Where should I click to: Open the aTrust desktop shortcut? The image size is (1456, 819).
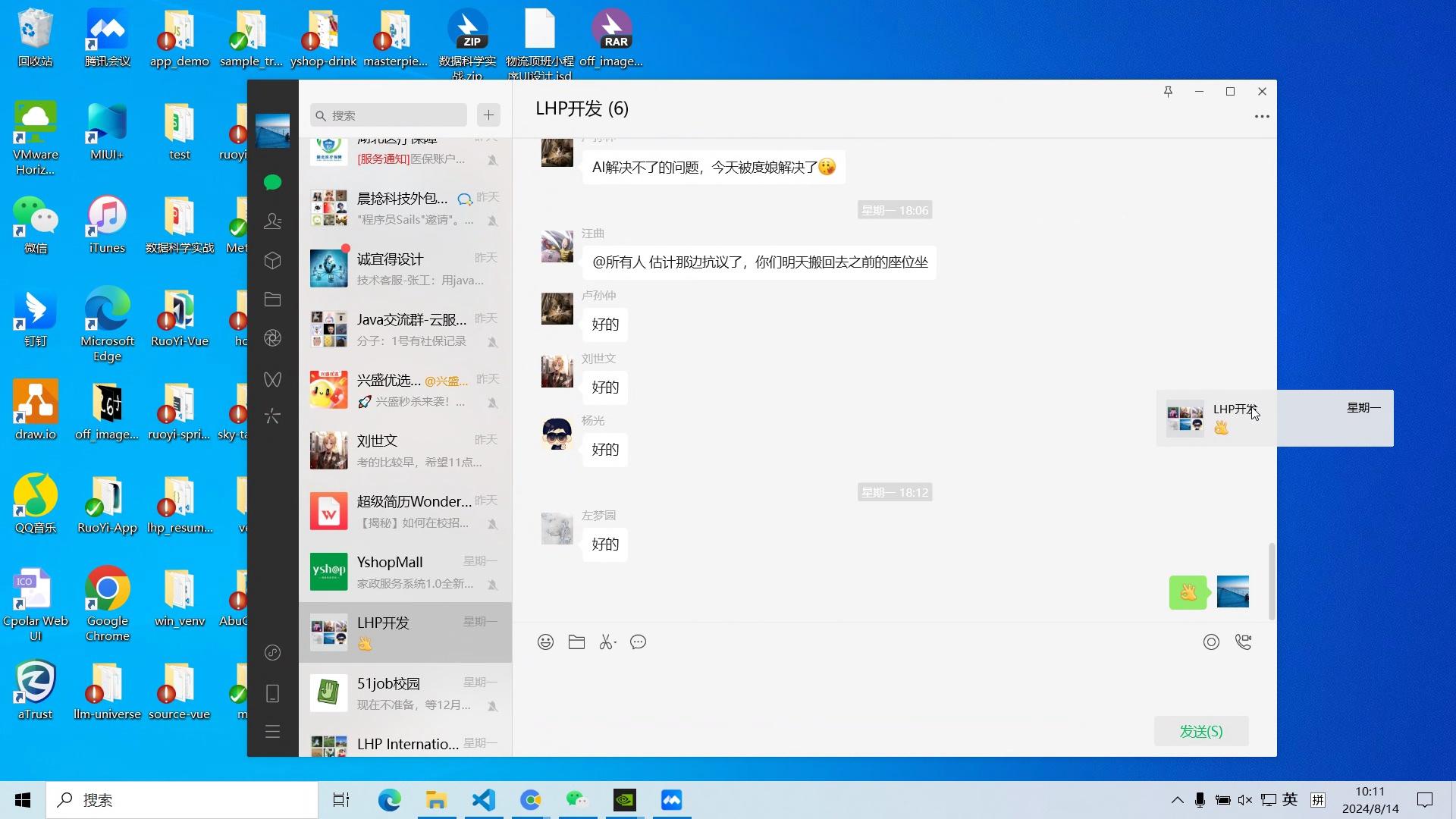[36, 690]
